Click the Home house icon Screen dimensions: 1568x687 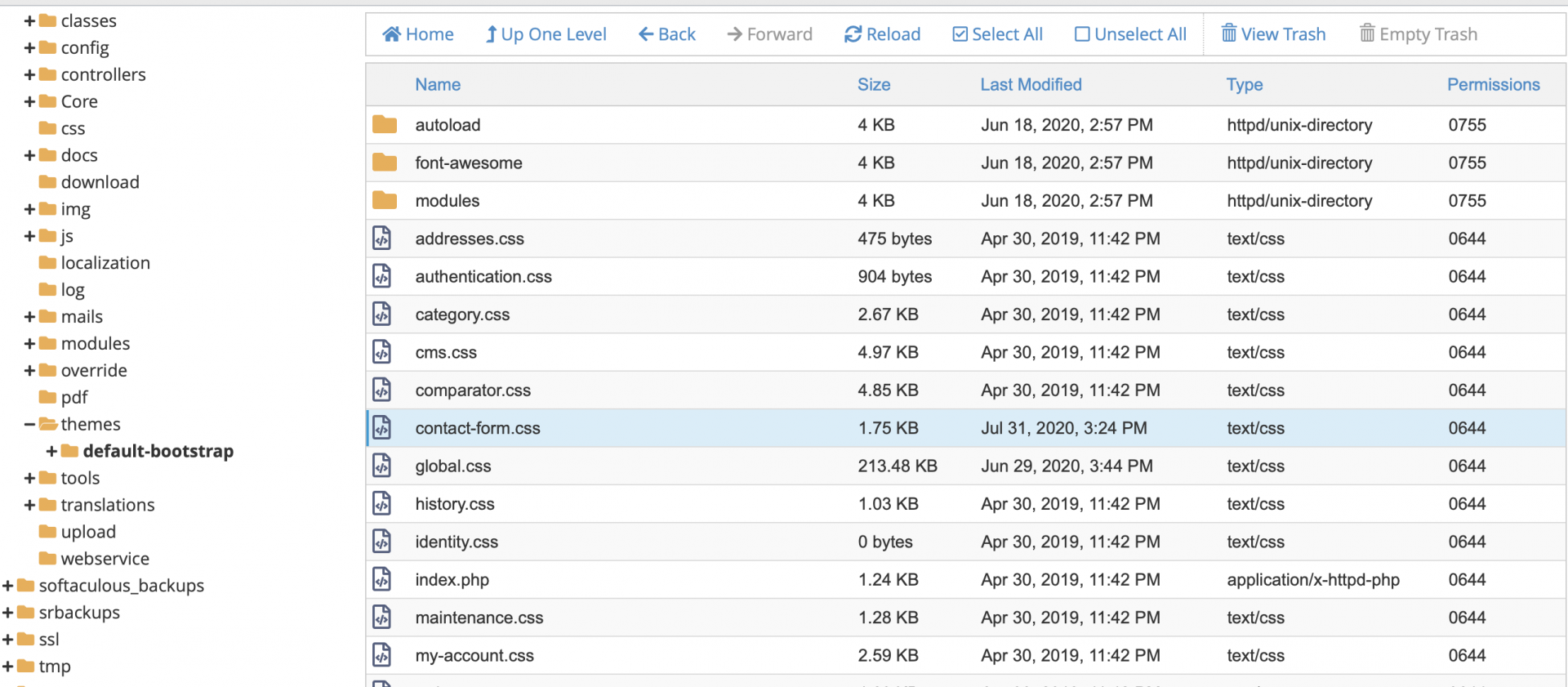392,33
